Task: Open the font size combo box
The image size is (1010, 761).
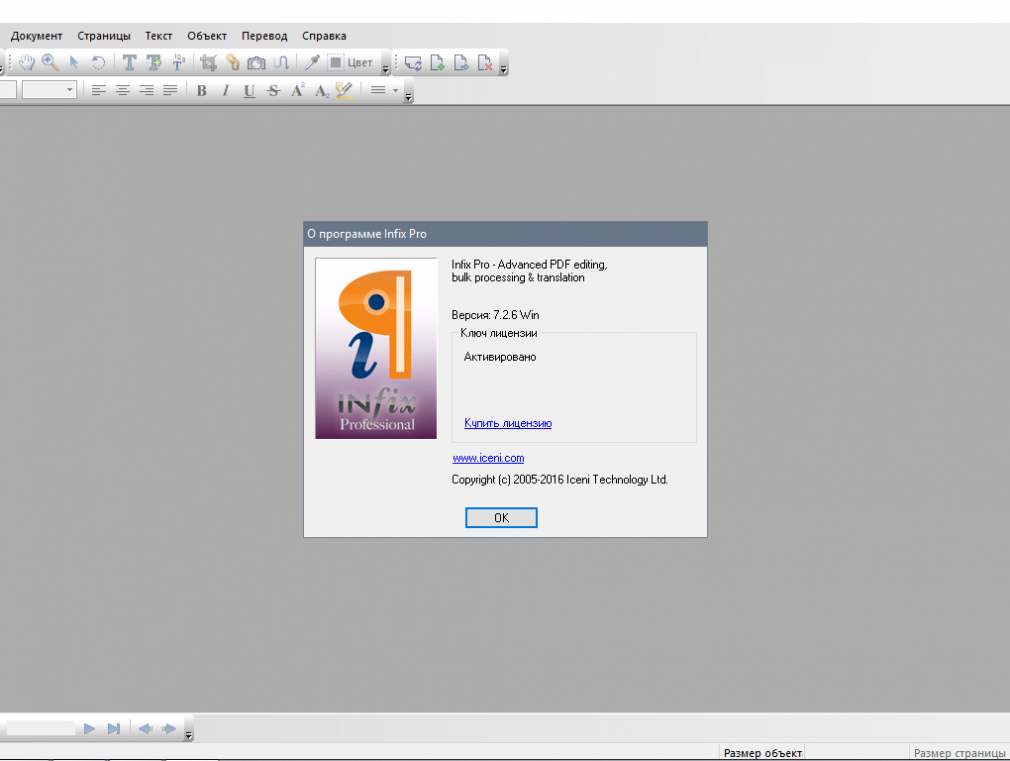Action: pos(49,90)
